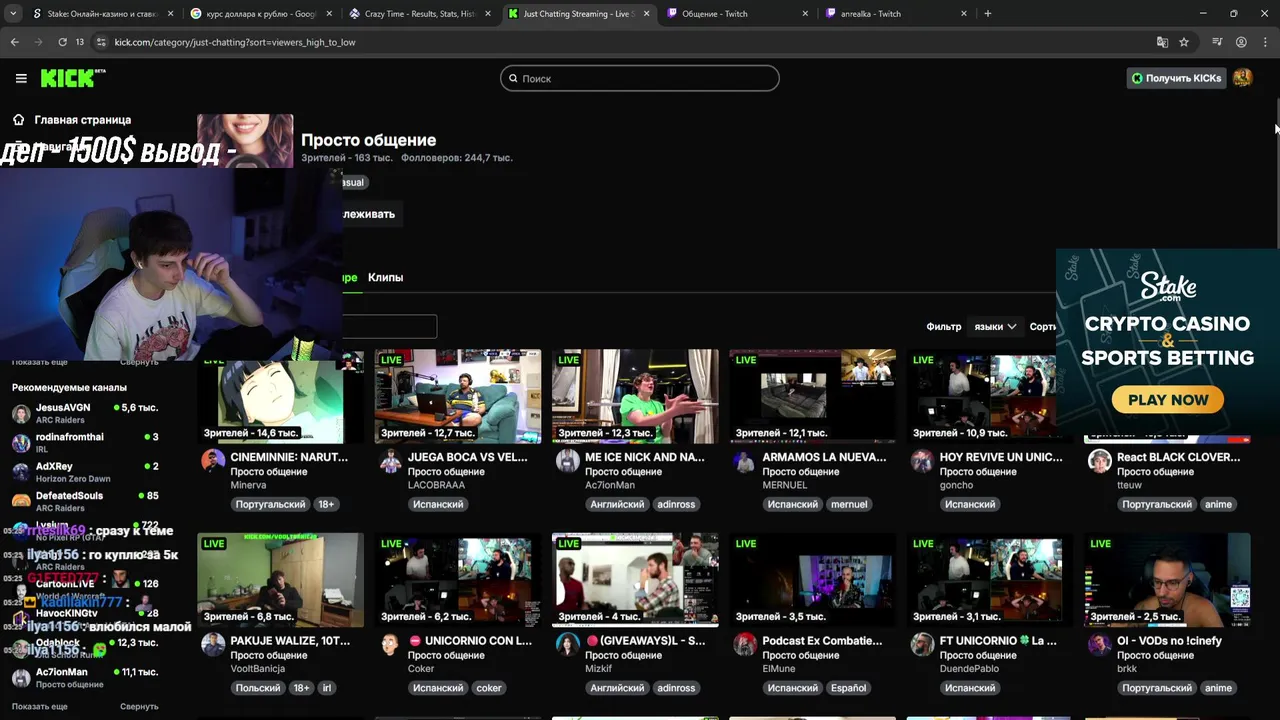Focus the Поиск search field
Screen dimensions: 1280x720
(640, 78)
